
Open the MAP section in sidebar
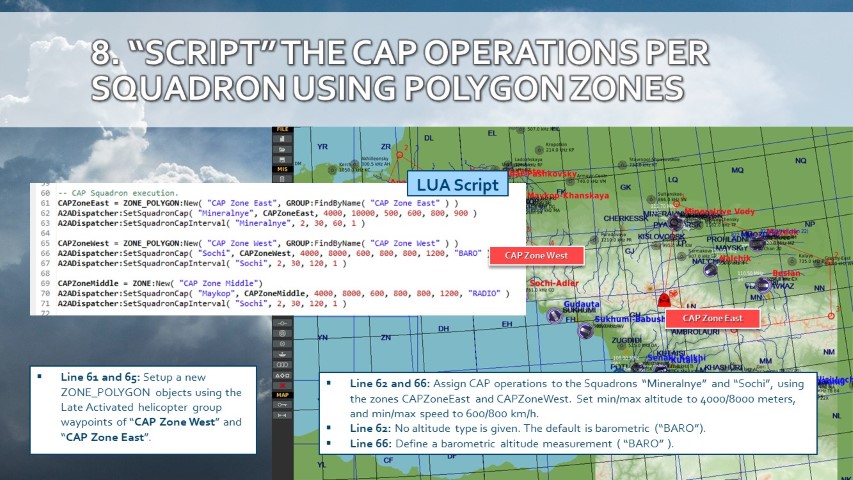pyautogui.click(x=283, y=394)
